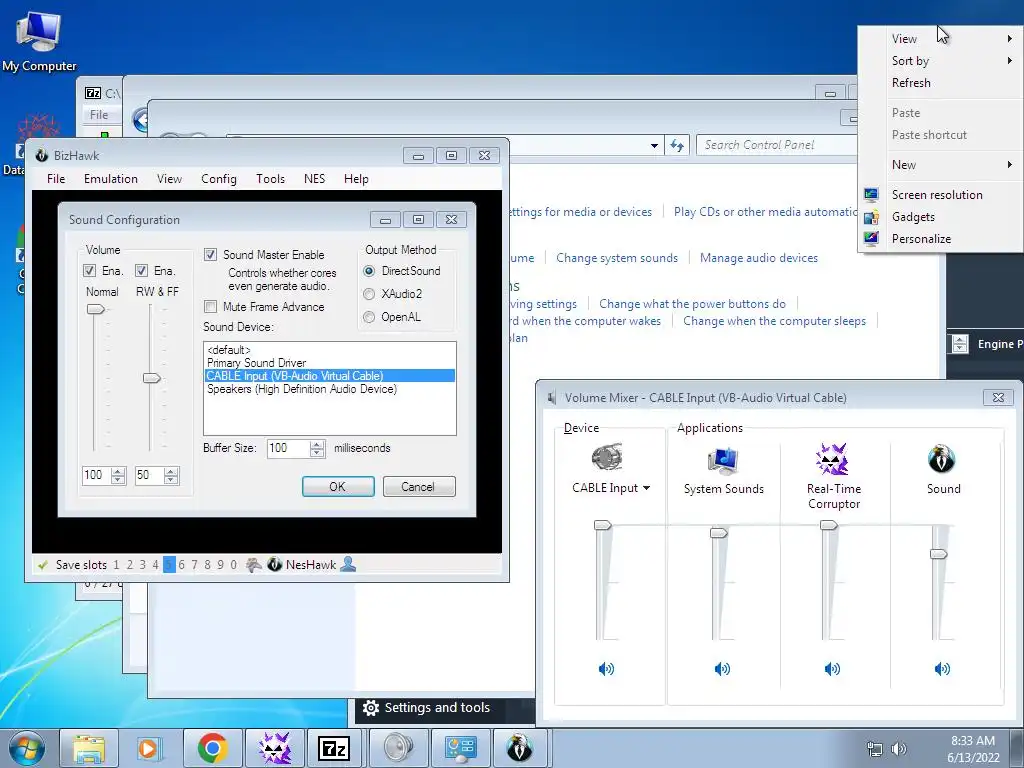This screenshot has height=768, width=1024.
Task: Mute the CABLE Input device in mixer
Action: point(606,668)
